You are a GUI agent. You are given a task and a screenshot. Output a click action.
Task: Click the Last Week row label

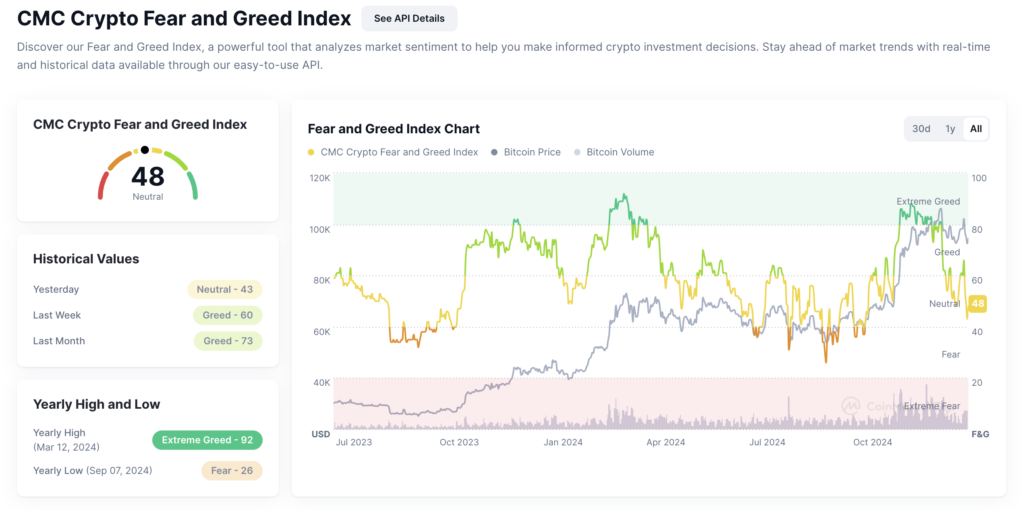click(57, 315)
